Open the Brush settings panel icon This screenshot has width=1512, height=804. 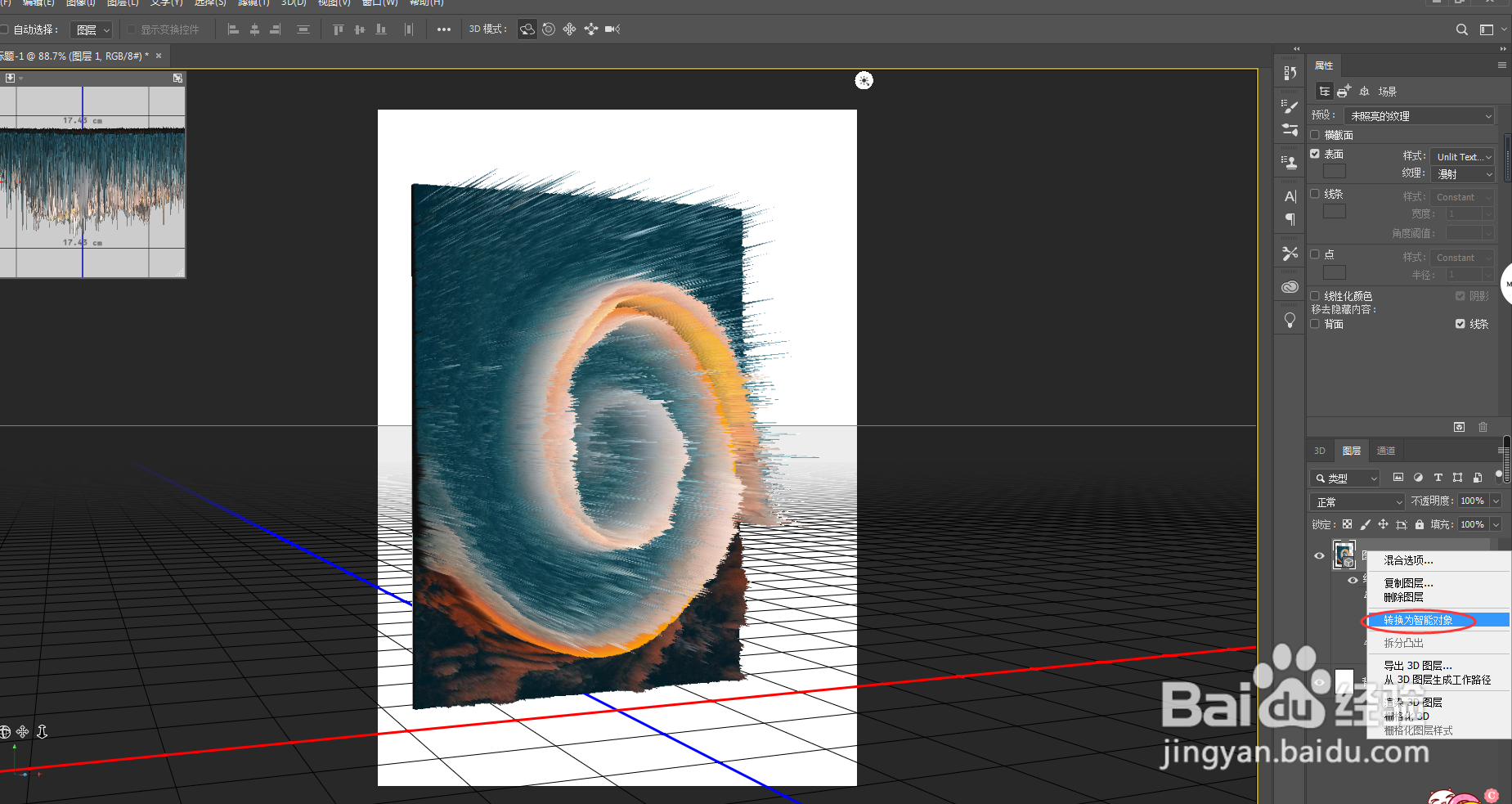(1290, 106)
